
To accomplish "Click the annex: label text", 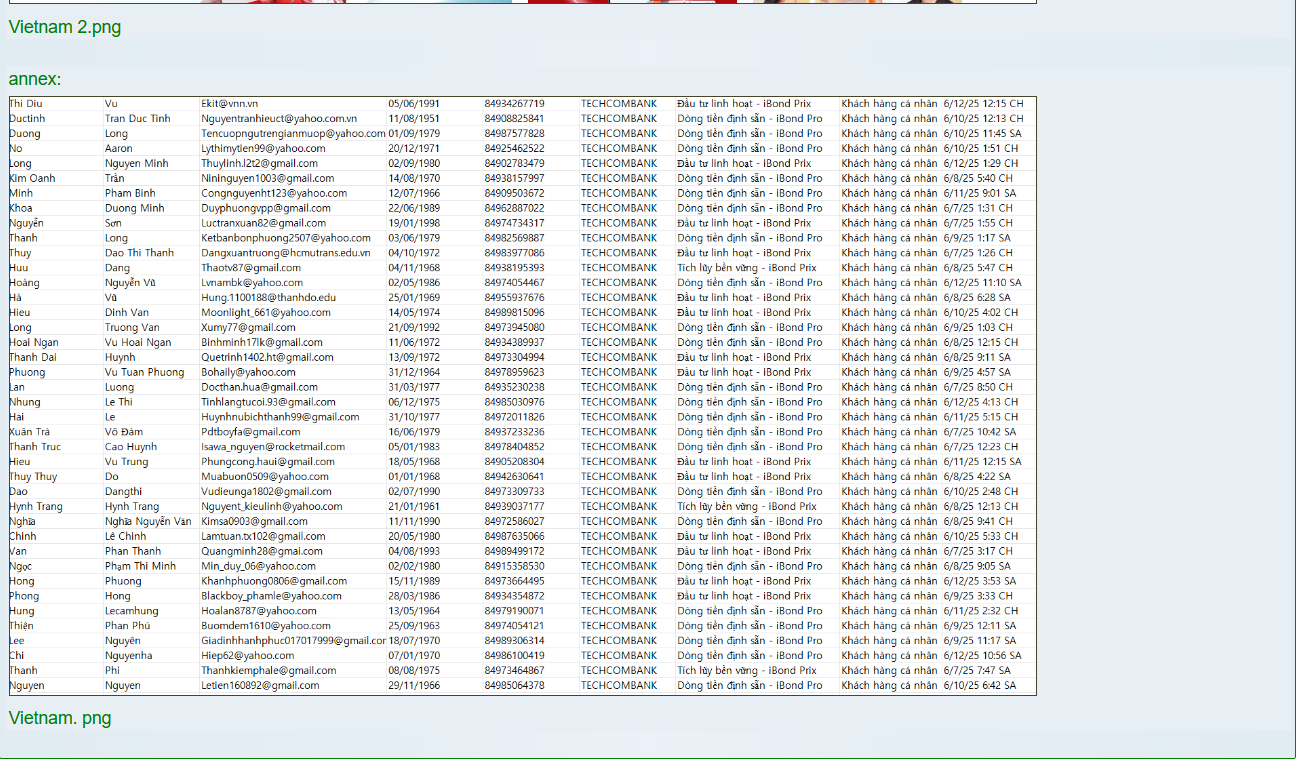I will click(x=35, y=79).
